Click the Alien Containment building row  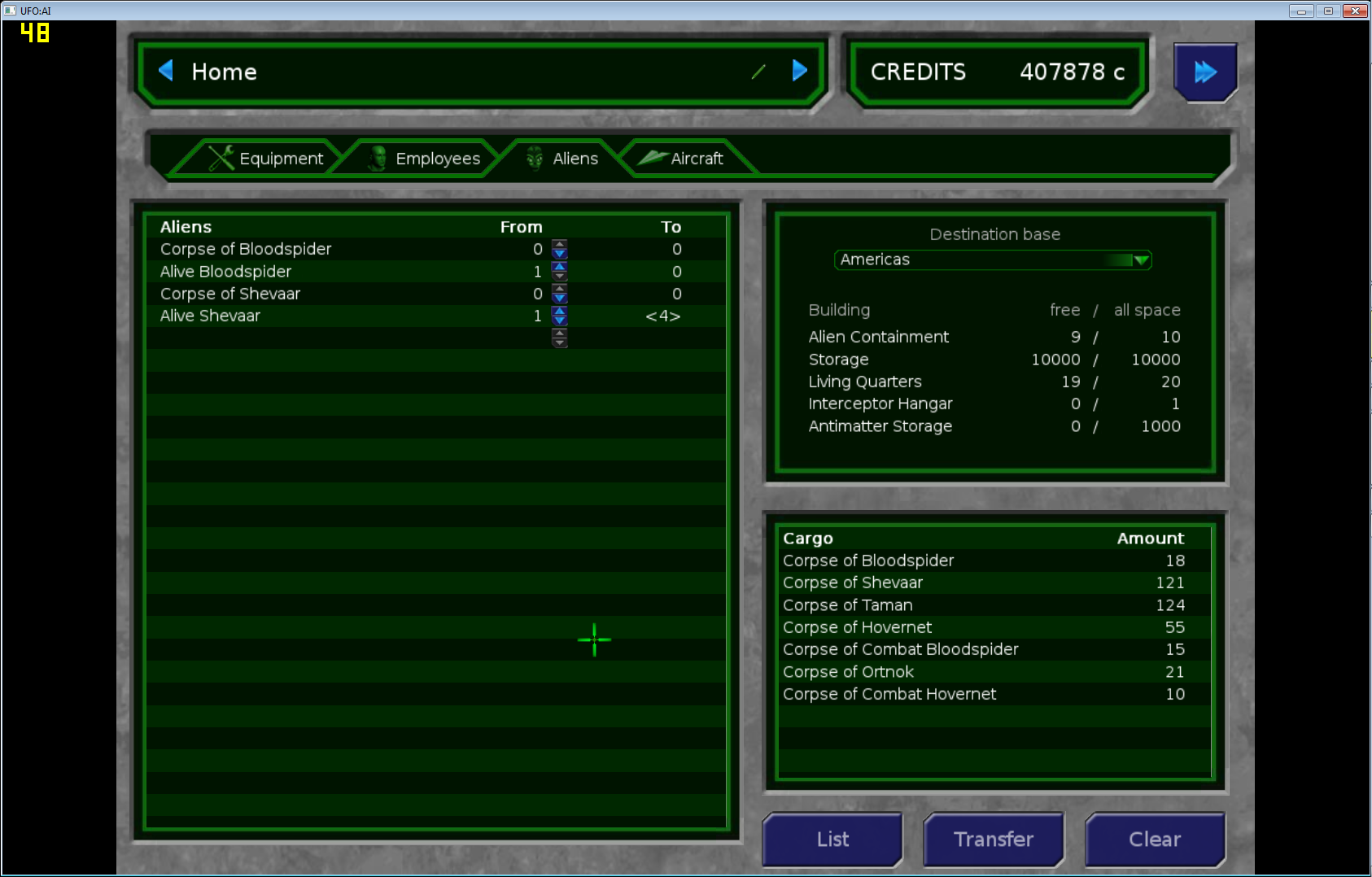(994, 337)
